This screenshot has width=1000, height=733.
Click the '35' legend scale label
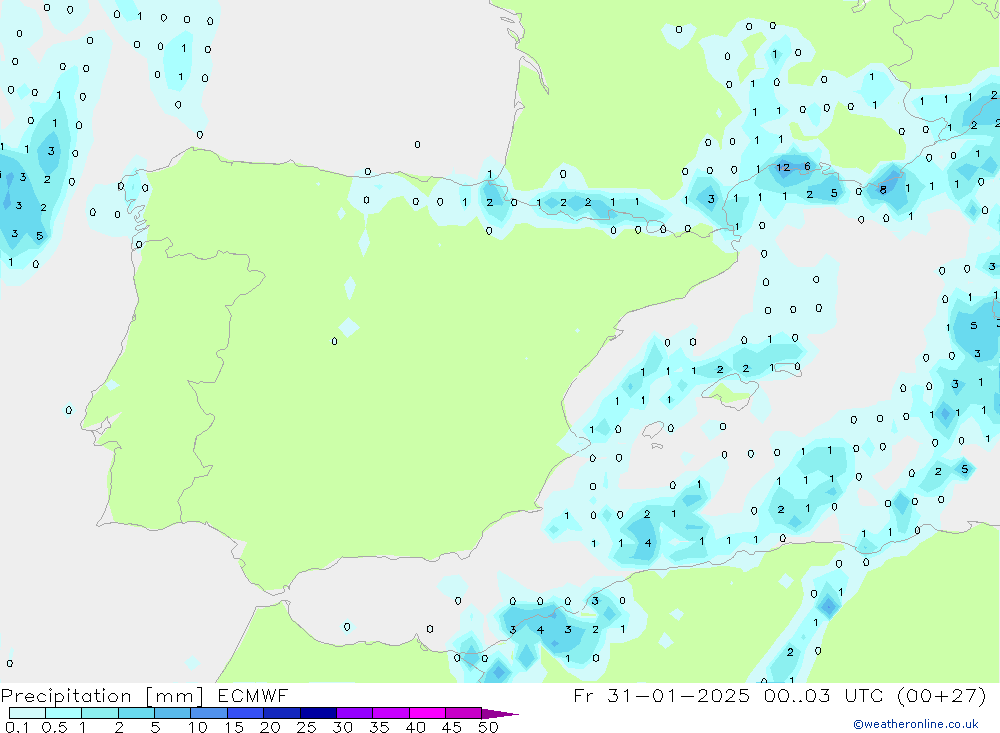379,727
